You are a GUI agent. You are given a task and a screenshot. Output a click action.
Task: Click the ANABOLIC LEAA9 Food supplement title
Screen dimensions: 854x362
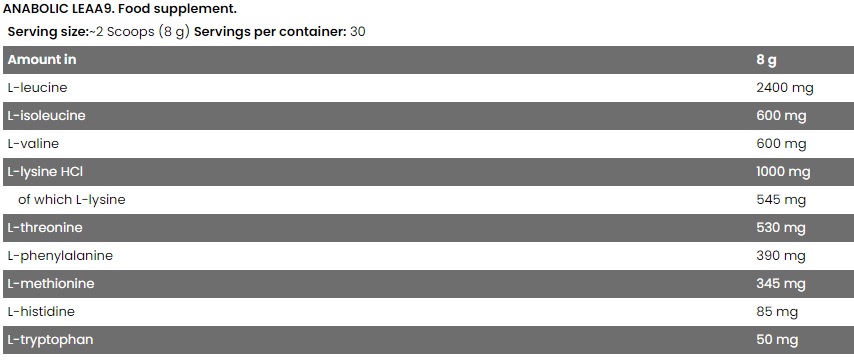click(x=120, y=9)
